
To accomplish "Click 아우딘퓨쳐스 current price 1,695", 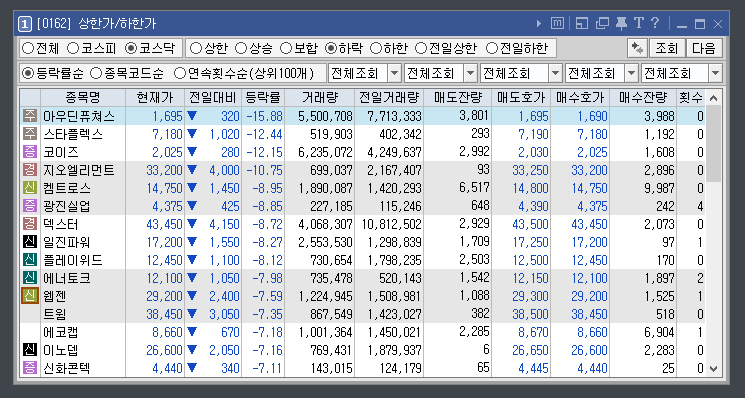I will [167, 116].
